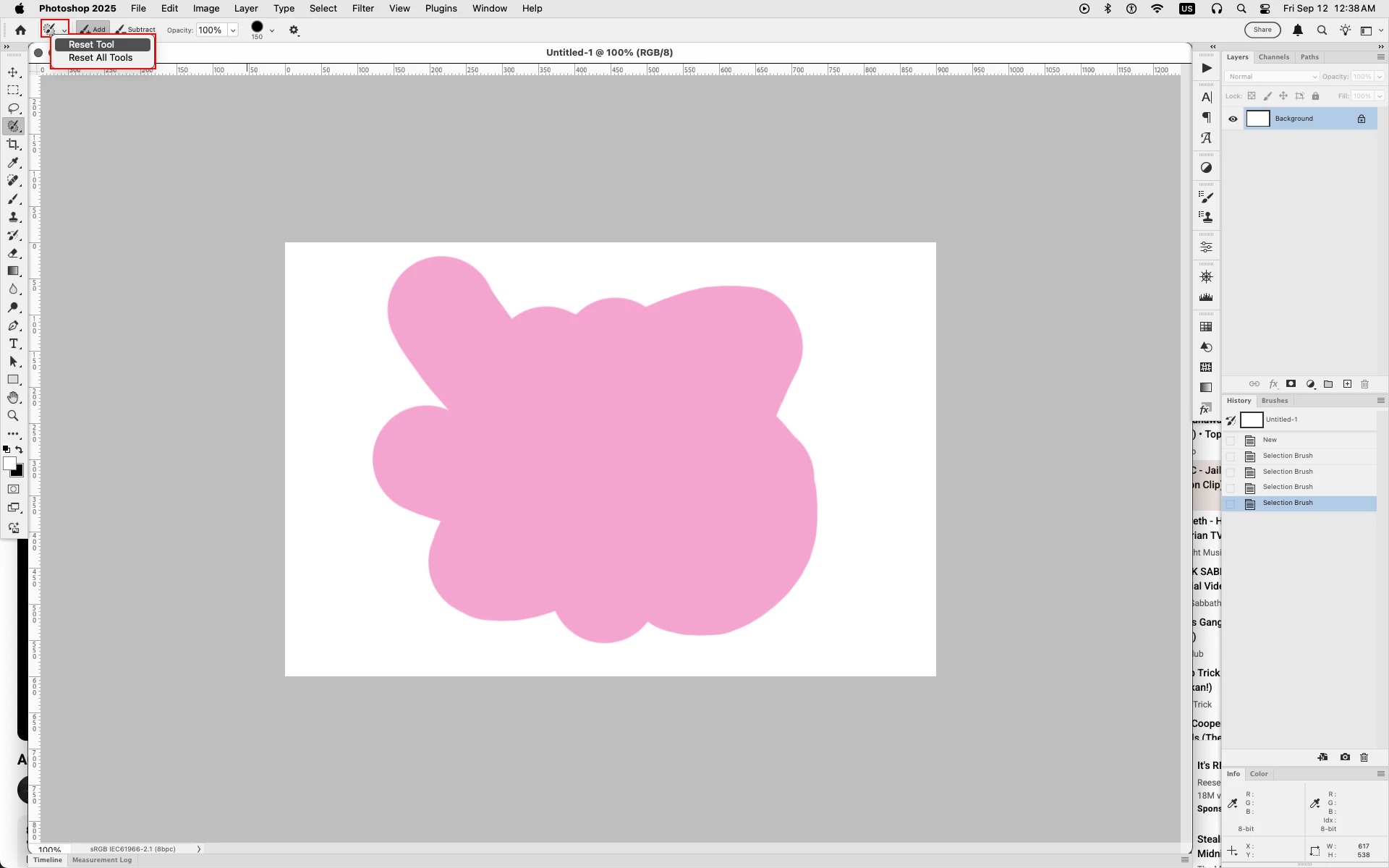Select the New history state
1389x868 pixels.
click(1270, 440)
